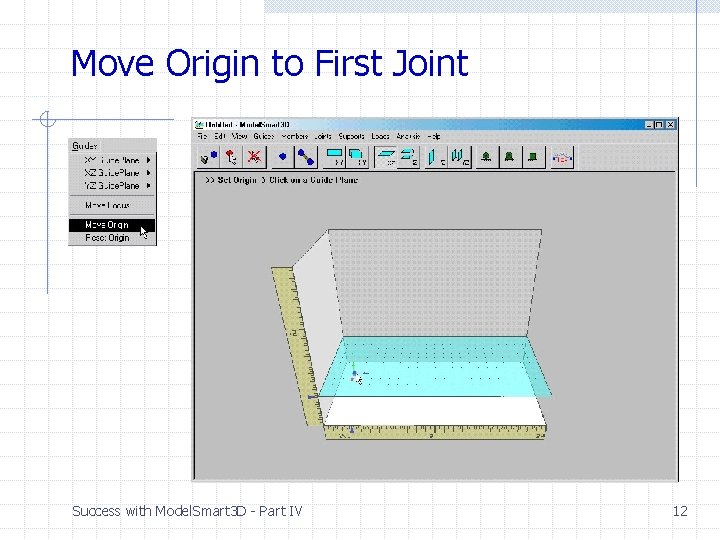Click the horizontal yellow ruler
Image resolution: width=720 pixels, height=540 pixels.
tap(435, 432)
